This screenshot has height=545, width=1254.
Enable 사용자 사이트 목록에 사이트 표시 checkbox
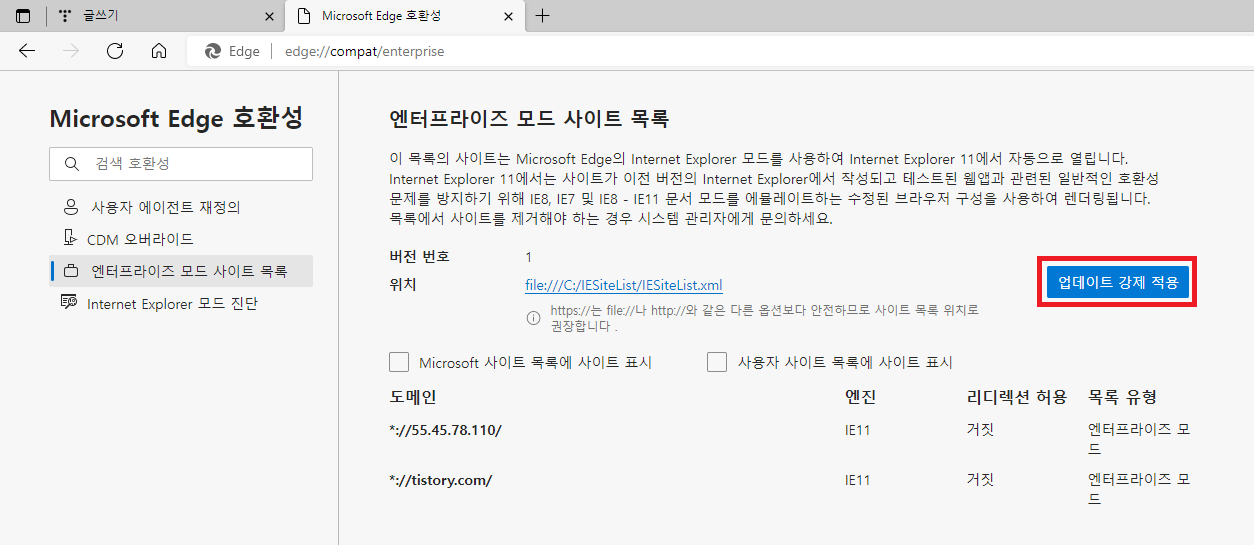[717, 362]
